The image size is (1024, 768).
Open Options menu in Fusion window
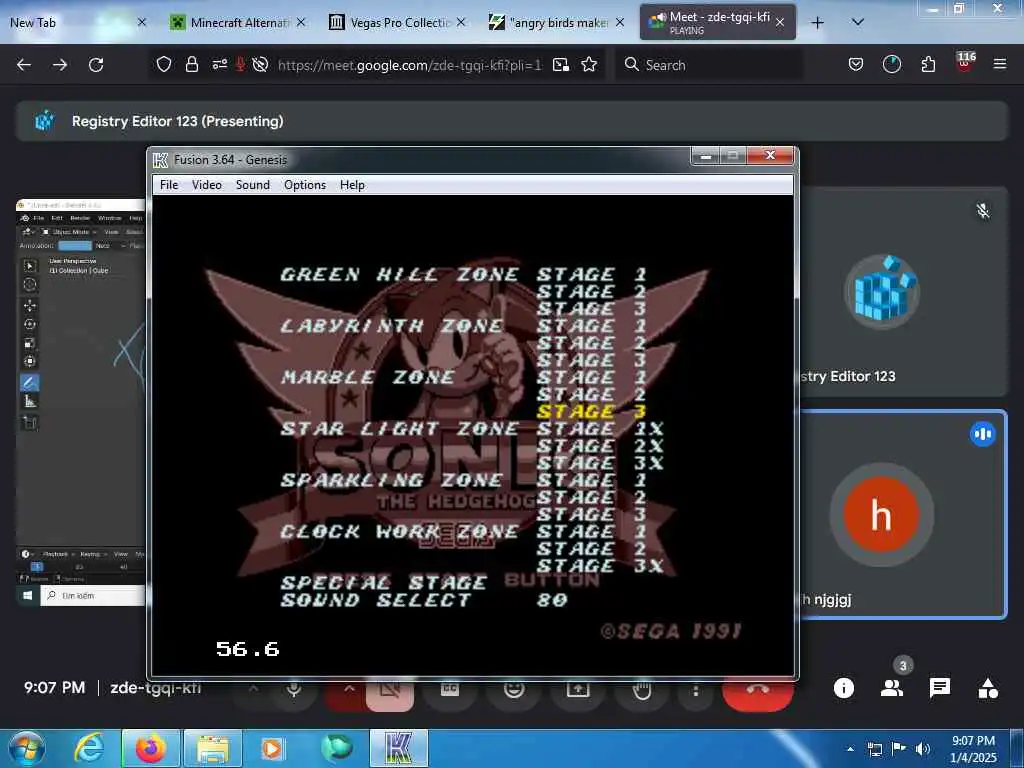point(305,185)
